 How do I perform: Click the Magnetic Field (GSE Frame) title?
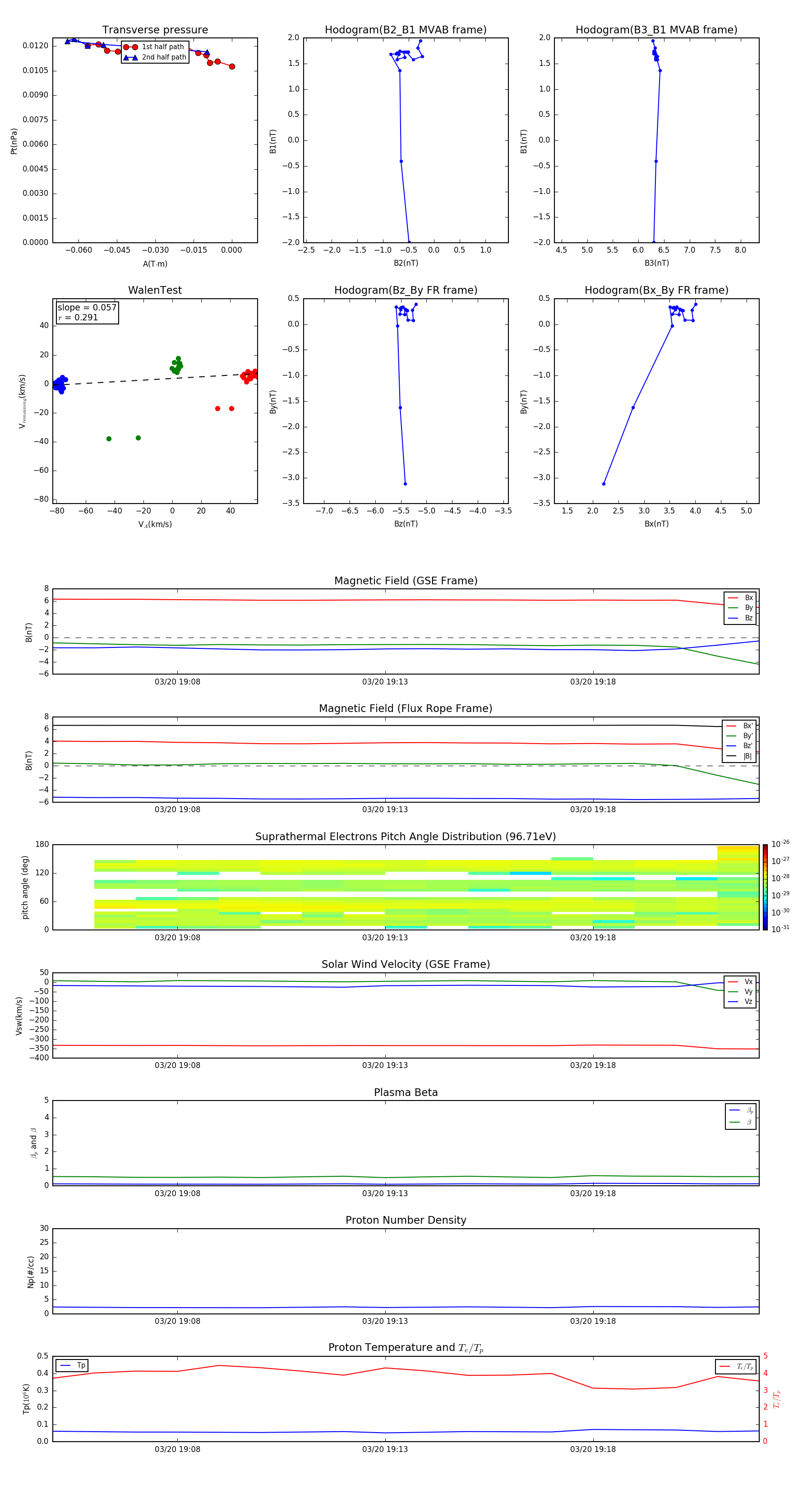click(x=406, y=581)
